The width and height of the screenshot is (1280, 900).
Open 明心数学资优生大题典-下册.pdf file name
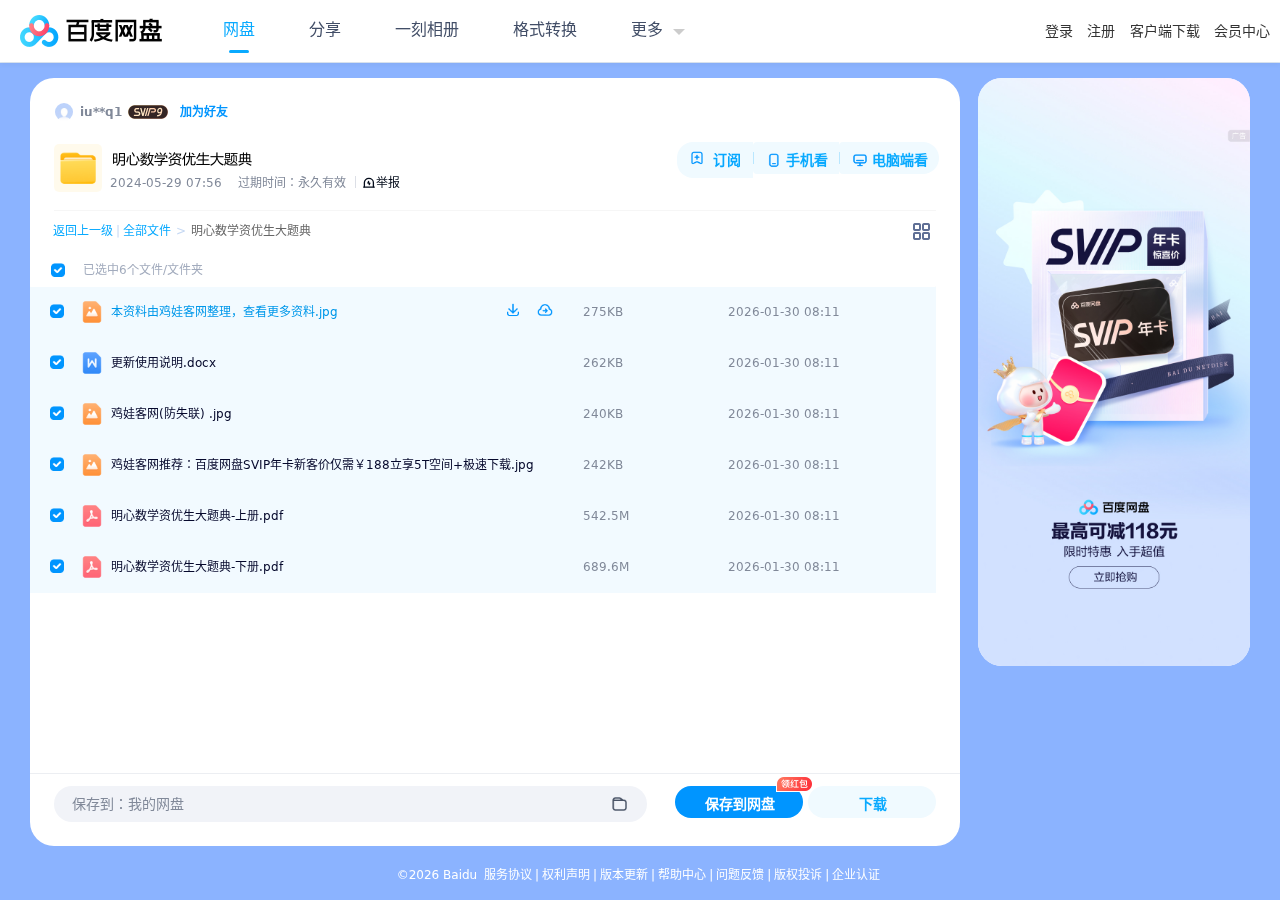tap(197, 567)
